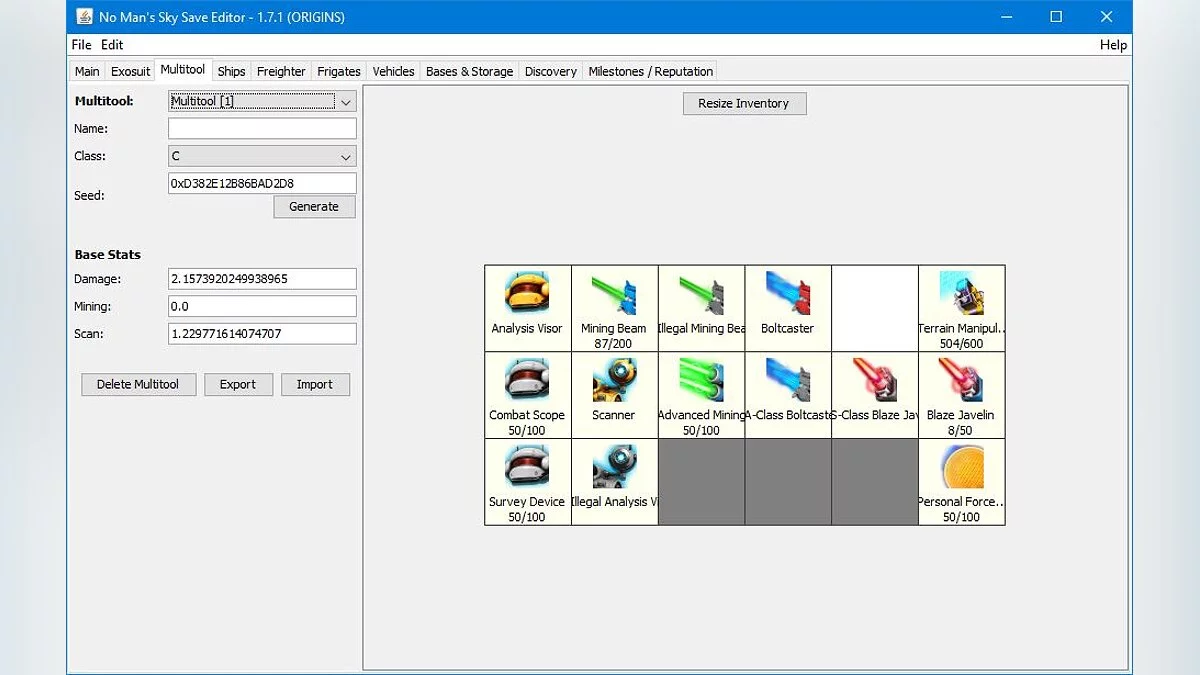Viewport: 1200px width, 675px height.
Task: Switch to the Main tab
Action: click(x=87, y=71)
